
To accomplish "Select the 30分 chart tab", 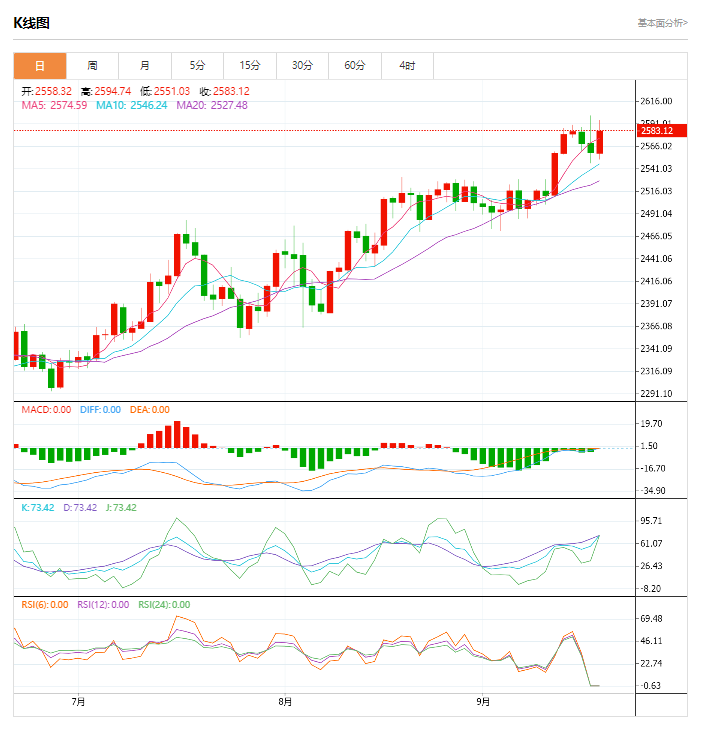I will [x=302, y=66].
